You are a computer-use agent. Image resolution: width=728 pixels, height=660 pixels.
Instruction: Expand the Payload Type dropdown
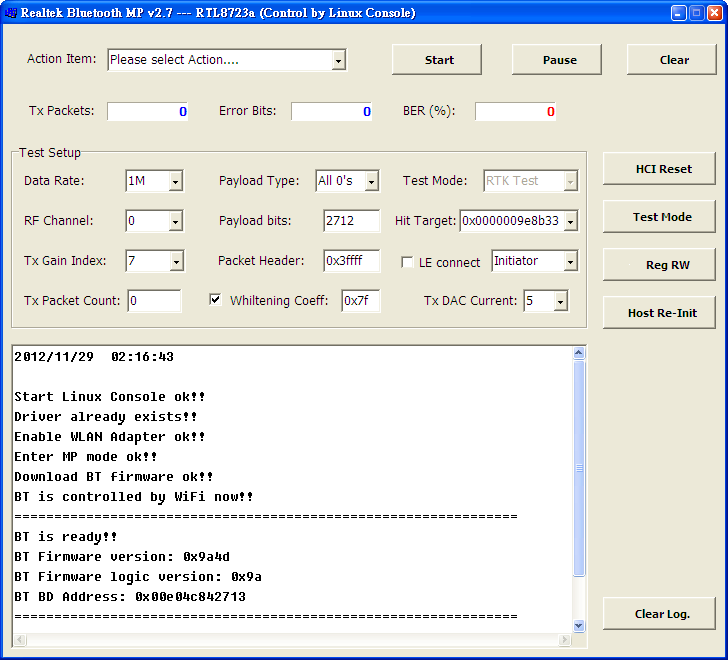(371, 181)
